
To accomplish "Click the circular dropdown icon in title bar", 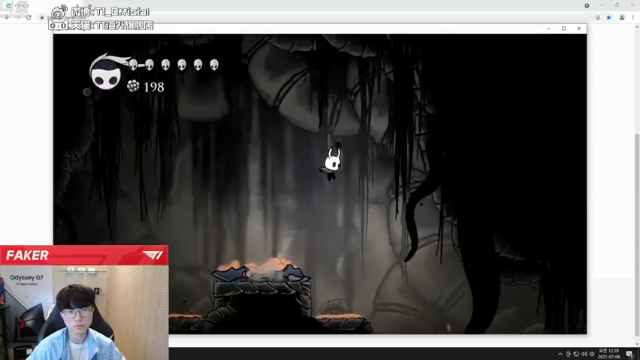I will pos(587,5).
